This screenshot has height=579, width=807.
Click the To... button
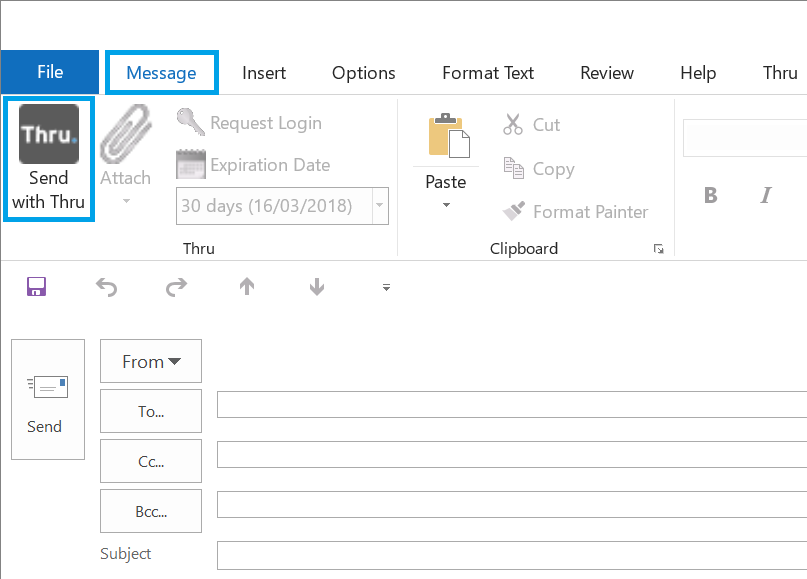[151, 411]
